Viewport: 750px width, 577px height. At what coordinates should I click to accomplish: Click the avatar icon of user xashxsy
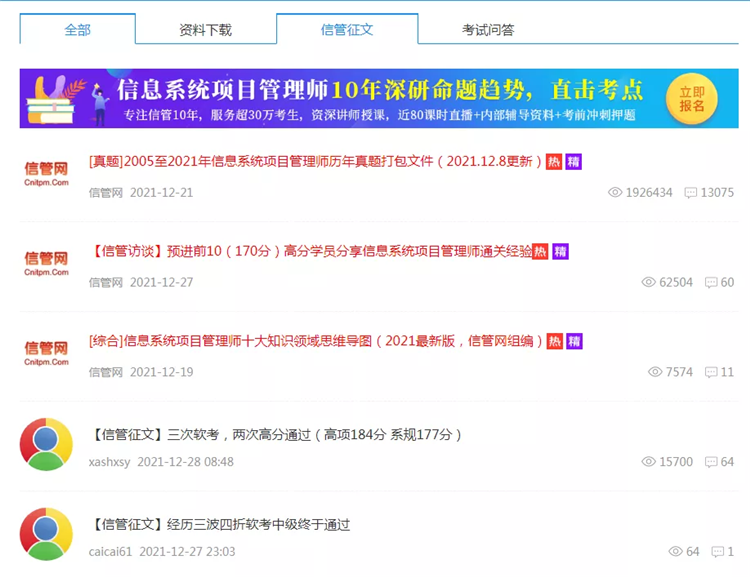point(46,444)
